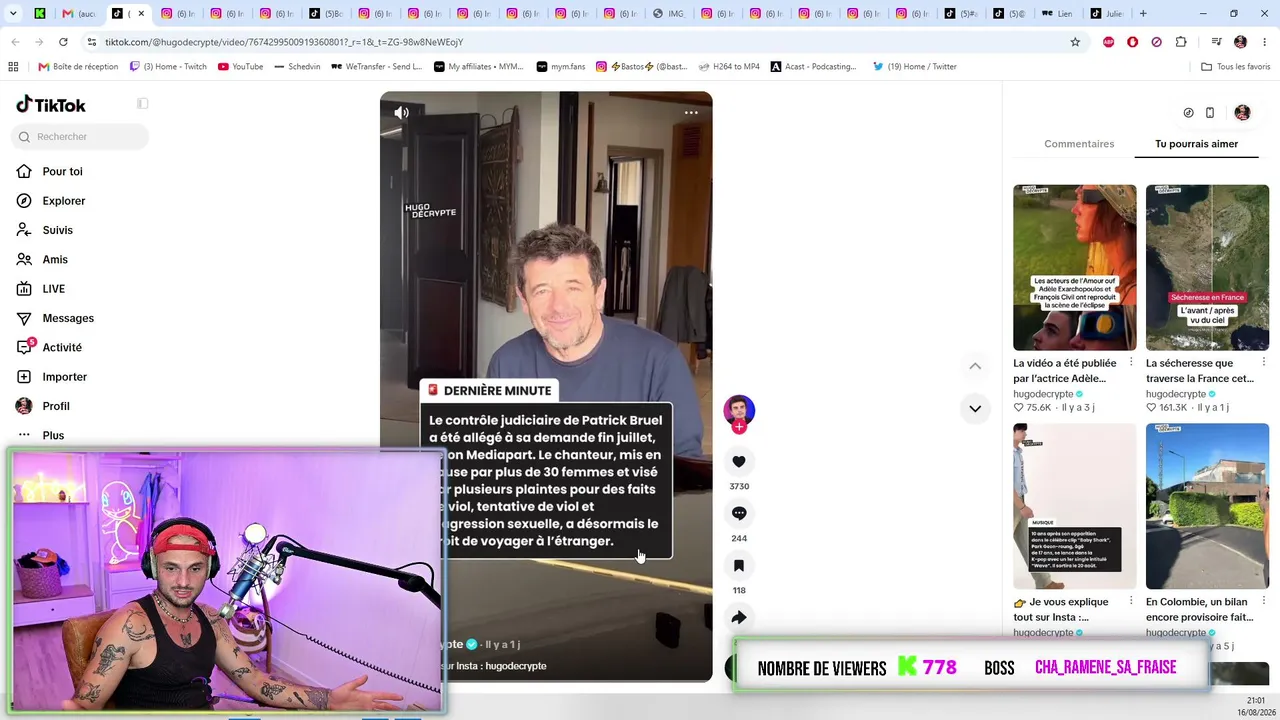Open the TikTok coins icon in top right

1188,113
